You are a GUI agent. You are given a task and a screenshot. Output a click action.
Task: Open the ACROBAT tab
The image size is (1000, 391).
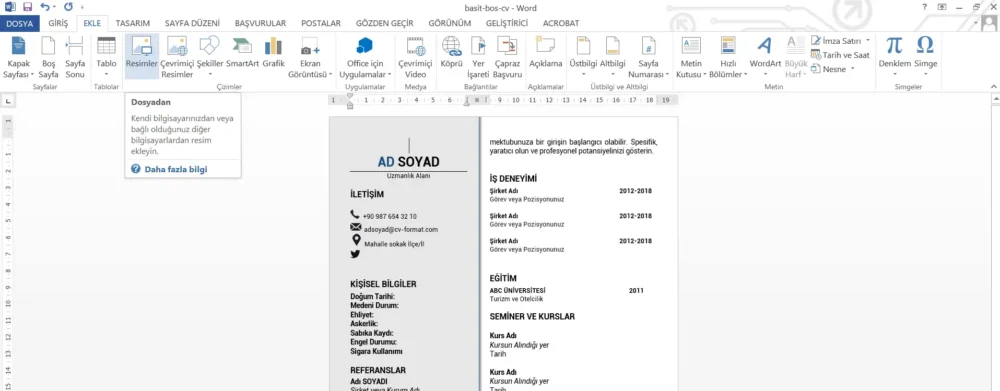point(561,23)
